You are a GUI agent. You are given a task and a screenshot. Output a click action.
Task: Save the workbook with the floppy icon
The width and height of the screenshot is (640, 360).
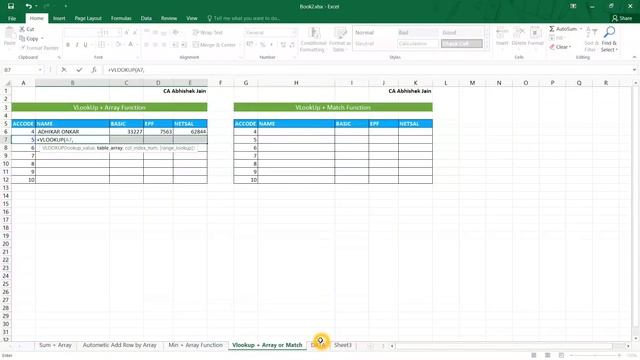coord(11,6)
